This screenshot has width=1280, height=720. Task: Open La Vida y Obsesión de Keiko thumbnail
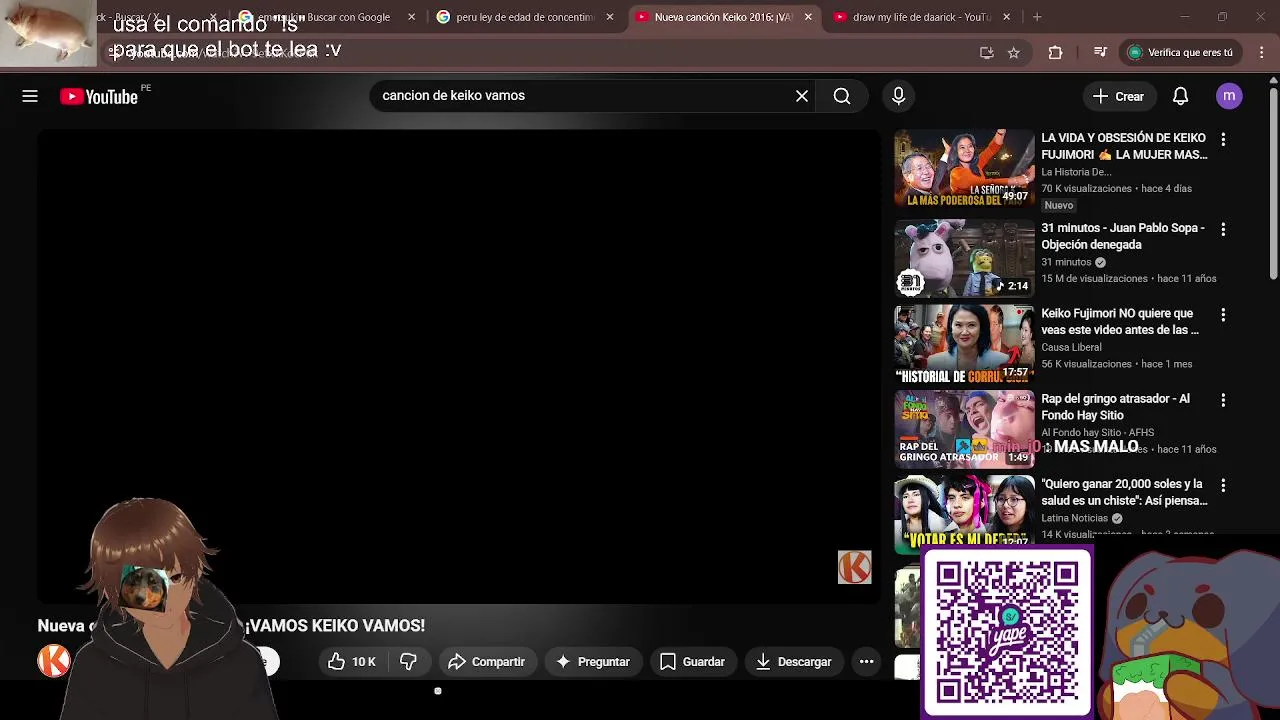click(964, 168)
